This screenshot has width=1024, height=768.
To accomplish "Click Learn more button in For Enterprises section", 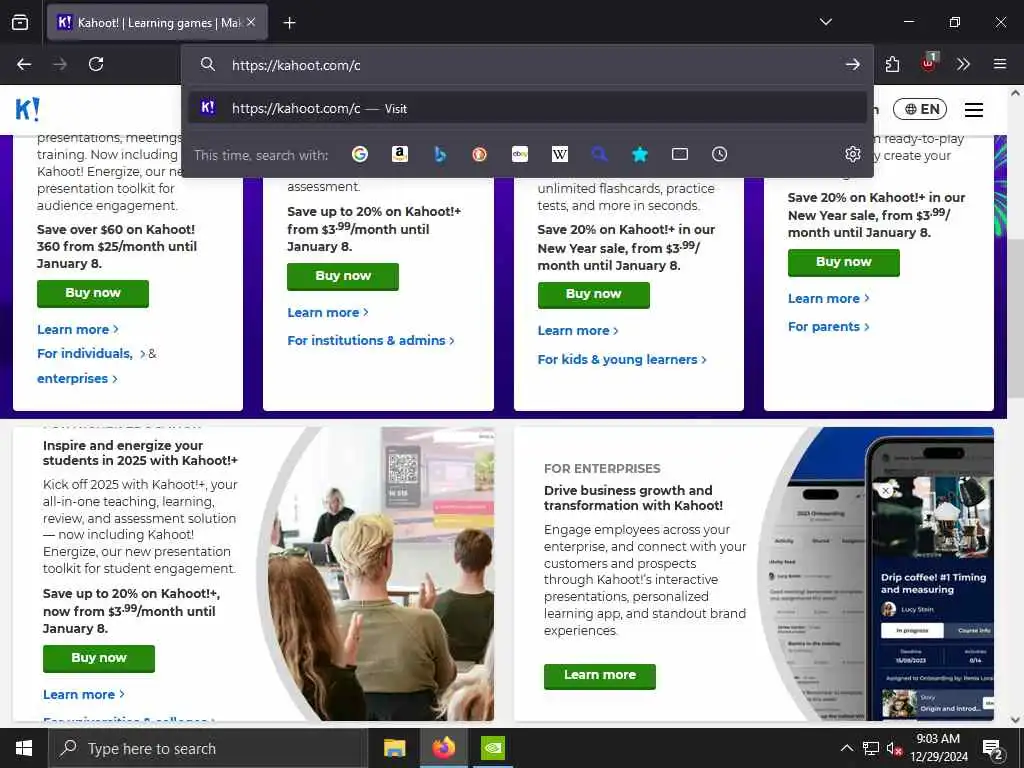I will (600, 676).
